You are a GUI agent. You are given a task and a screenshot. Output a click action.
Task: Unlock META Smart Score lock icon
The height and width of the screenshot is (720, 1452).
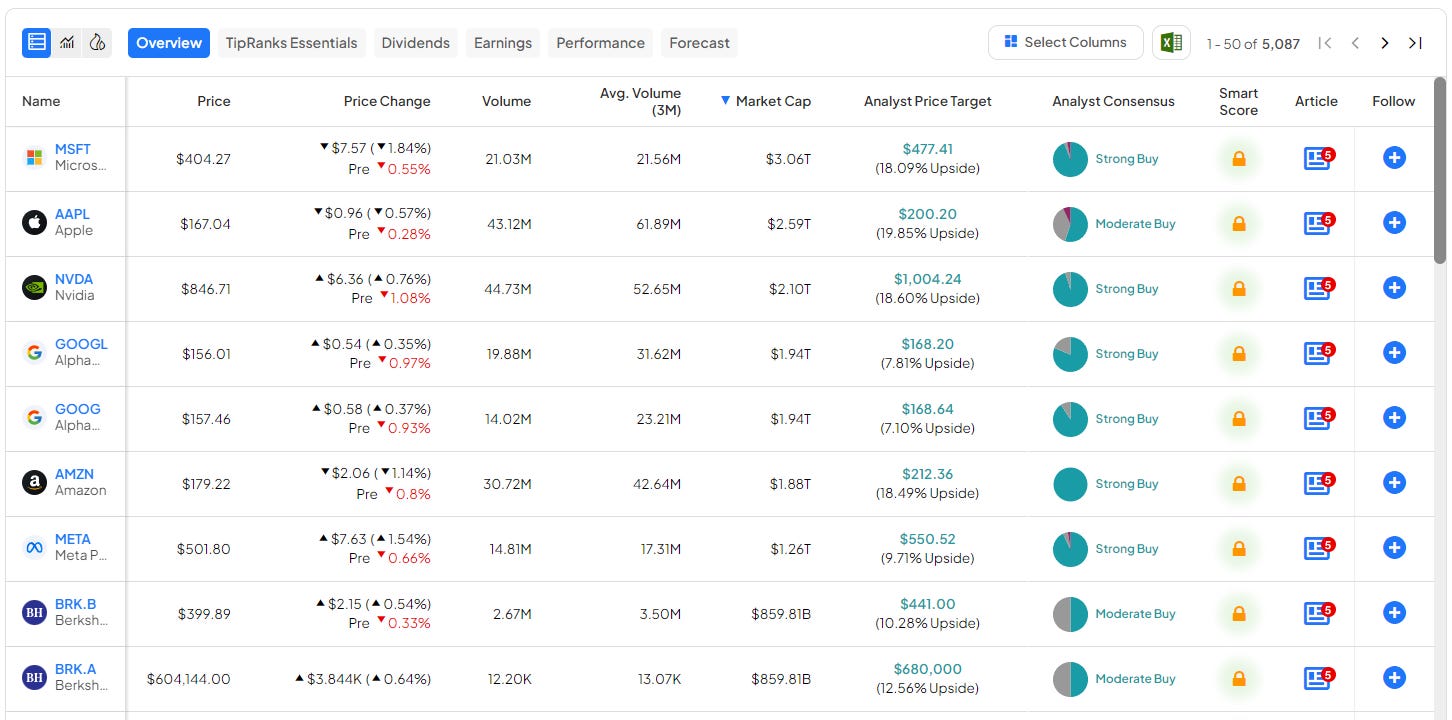(1238, 549)
